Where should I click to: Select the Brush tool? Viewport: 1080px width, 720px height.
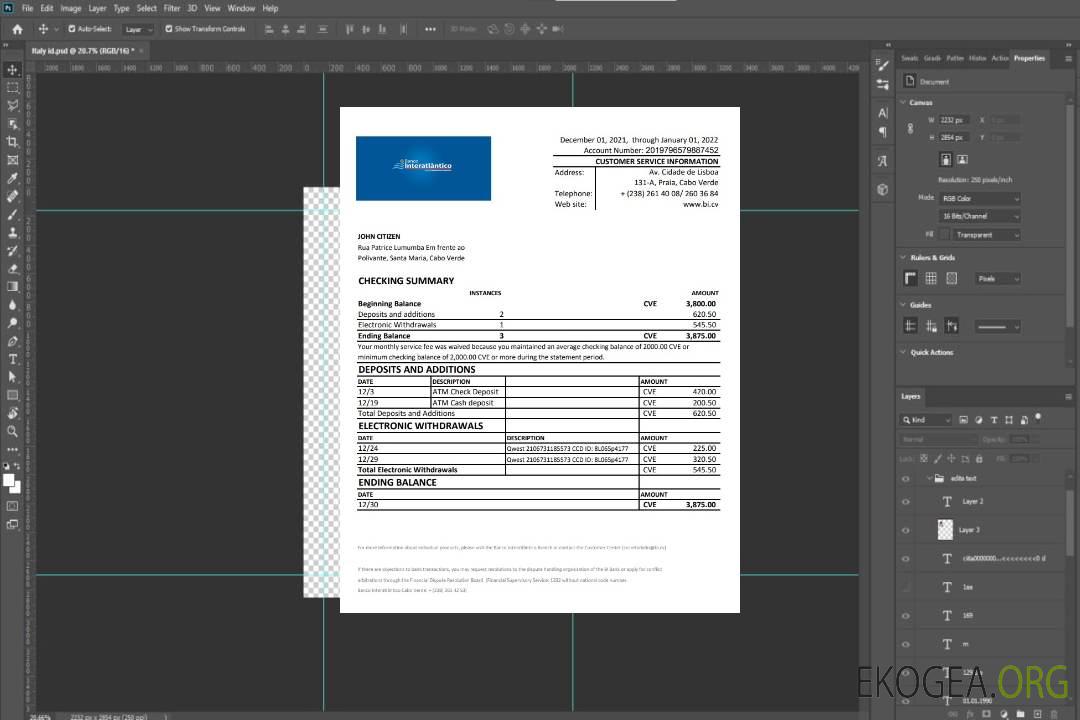click(12, 214)
